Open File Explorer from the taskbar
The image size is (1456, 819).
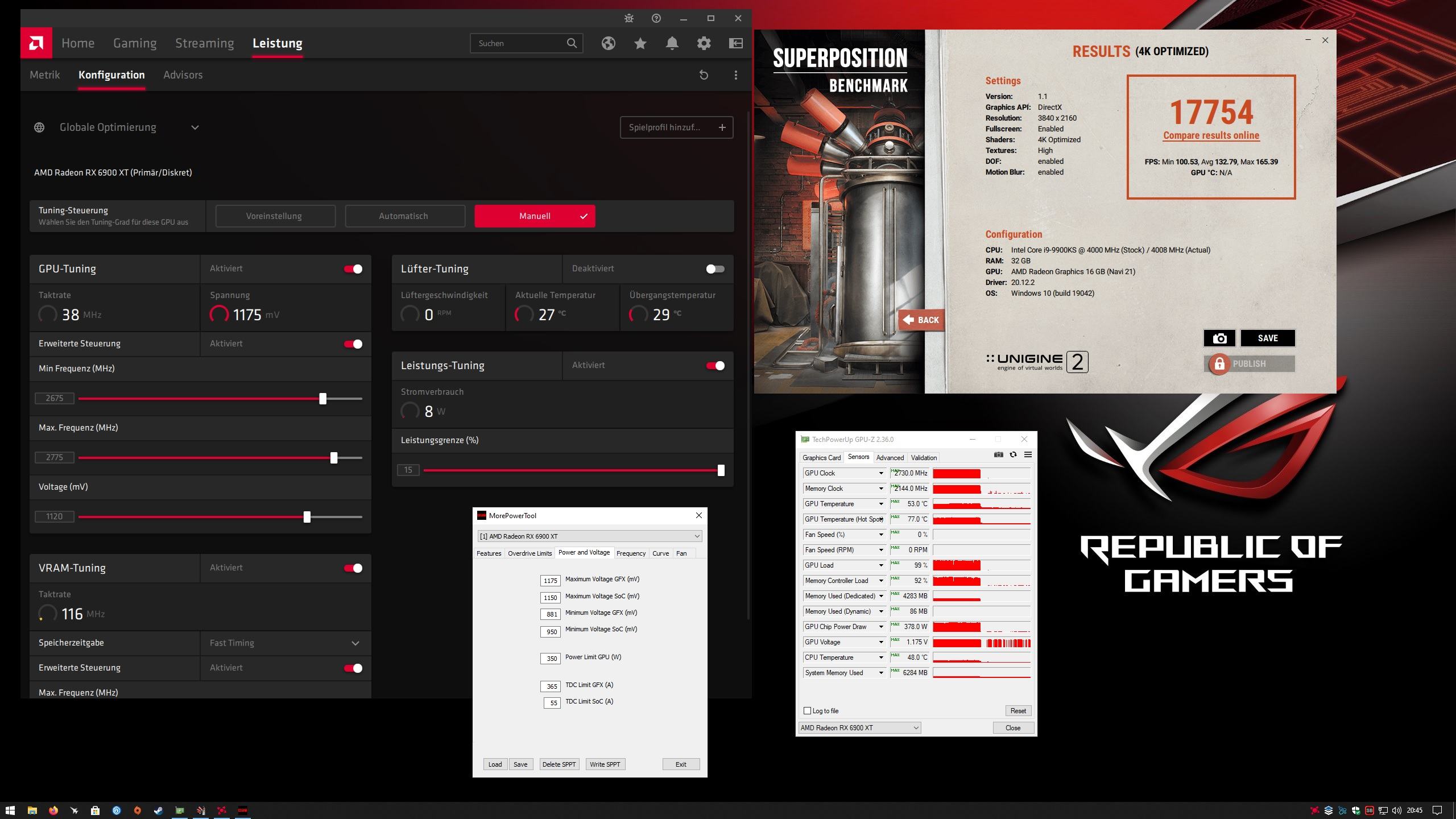click(x=32, y=810)
